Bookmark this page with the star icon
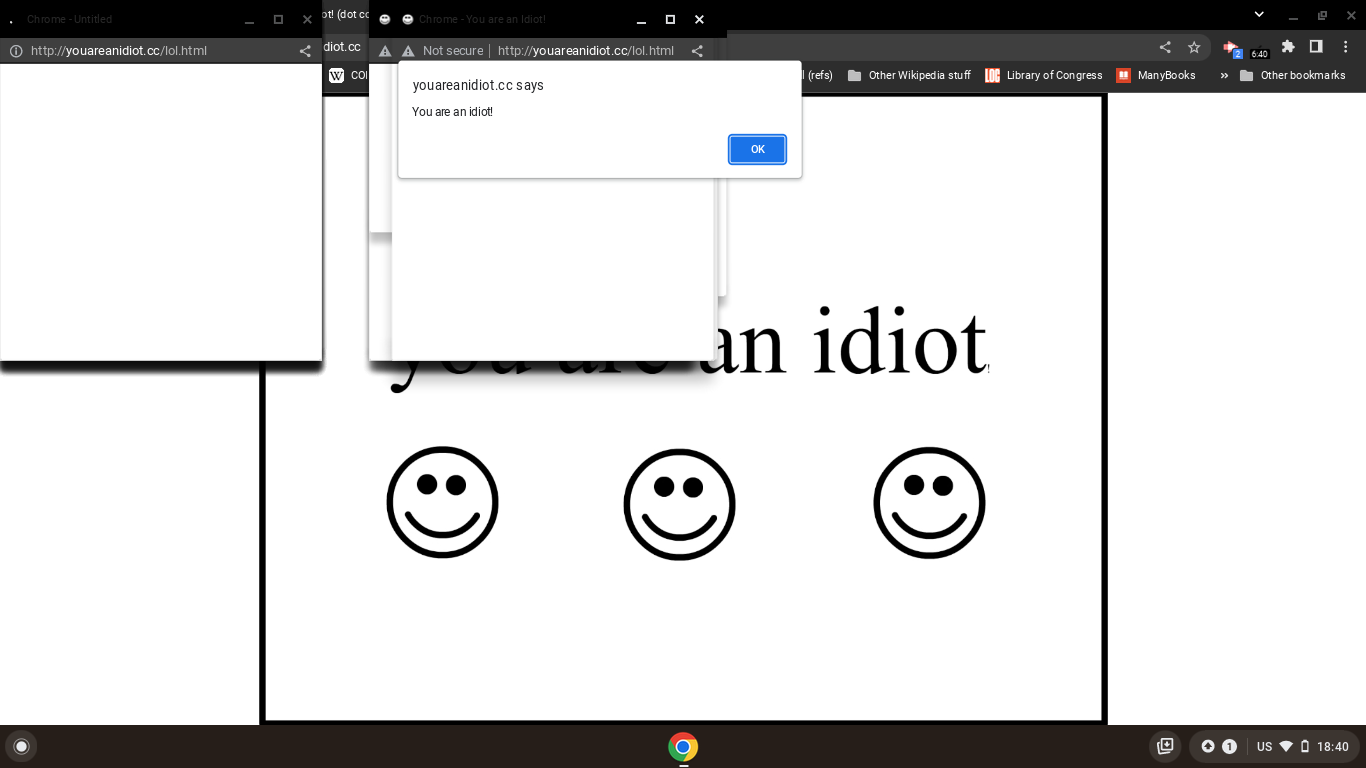Viewport: 1366px width, 768px height. (1194, 47)
